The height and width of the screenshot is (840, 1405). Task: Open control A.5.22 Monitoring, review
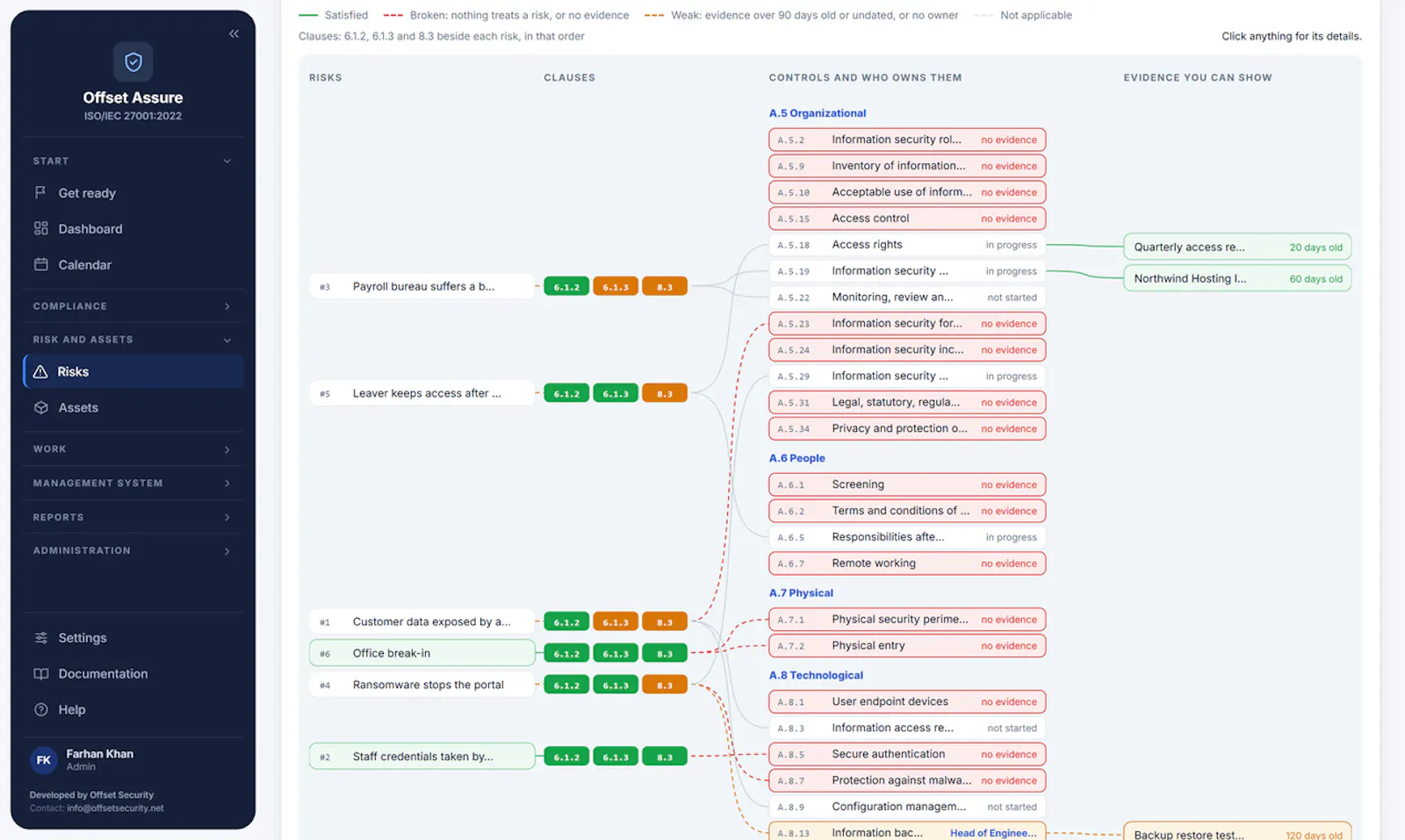[907, 298]
